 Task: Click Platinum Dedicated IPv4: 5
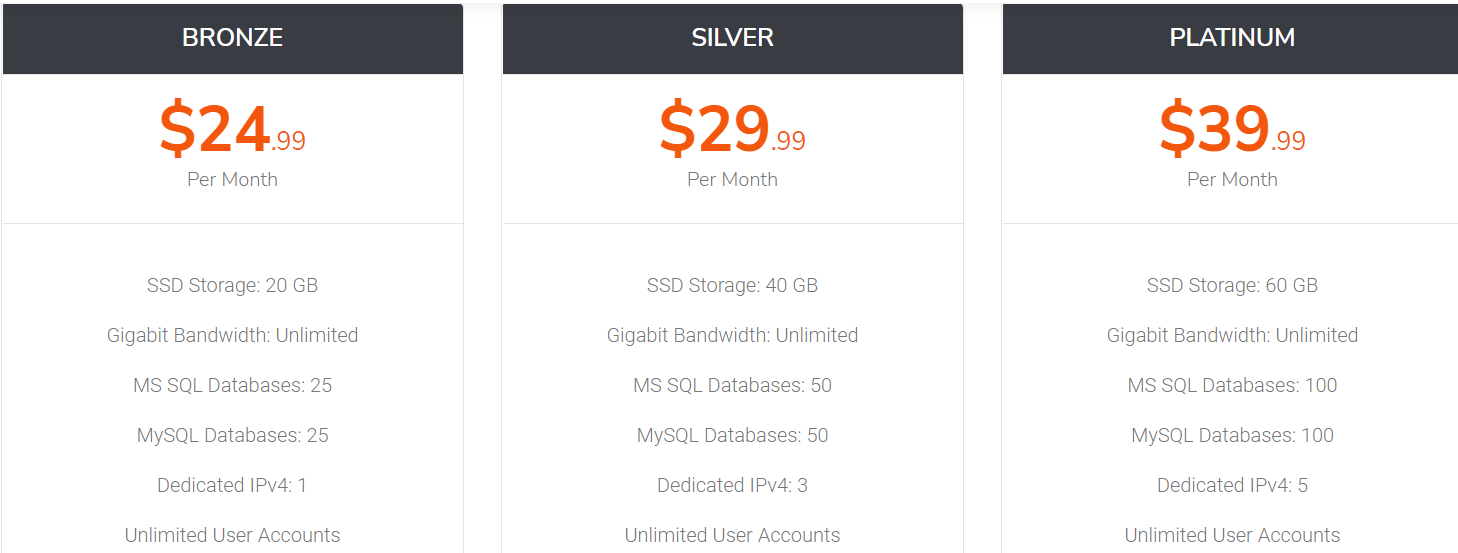(x=1232, y=485)
